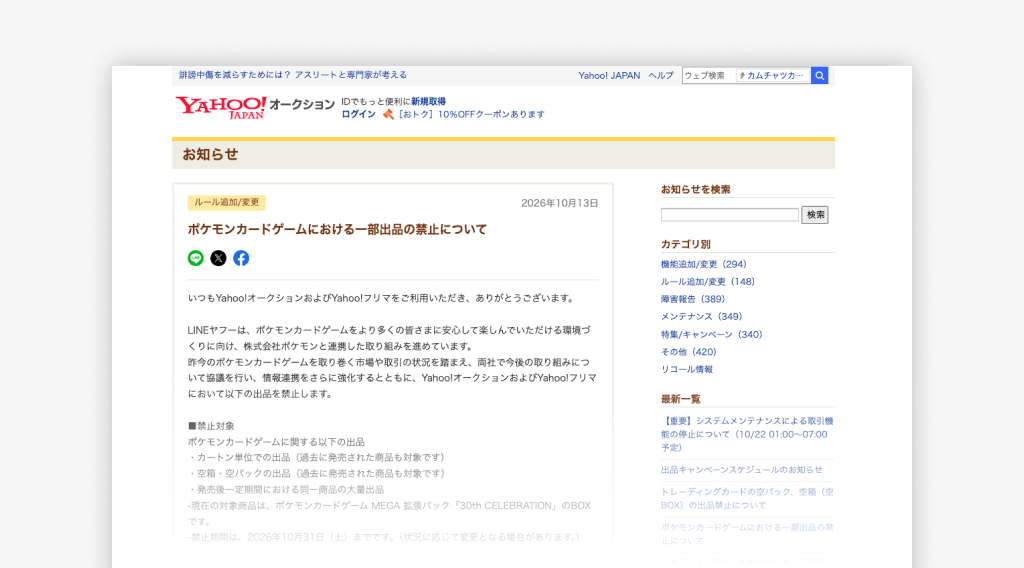1024x568 pixels.
Task: Click the blue web search magnifier button
Action: click(x=820, y=76)
